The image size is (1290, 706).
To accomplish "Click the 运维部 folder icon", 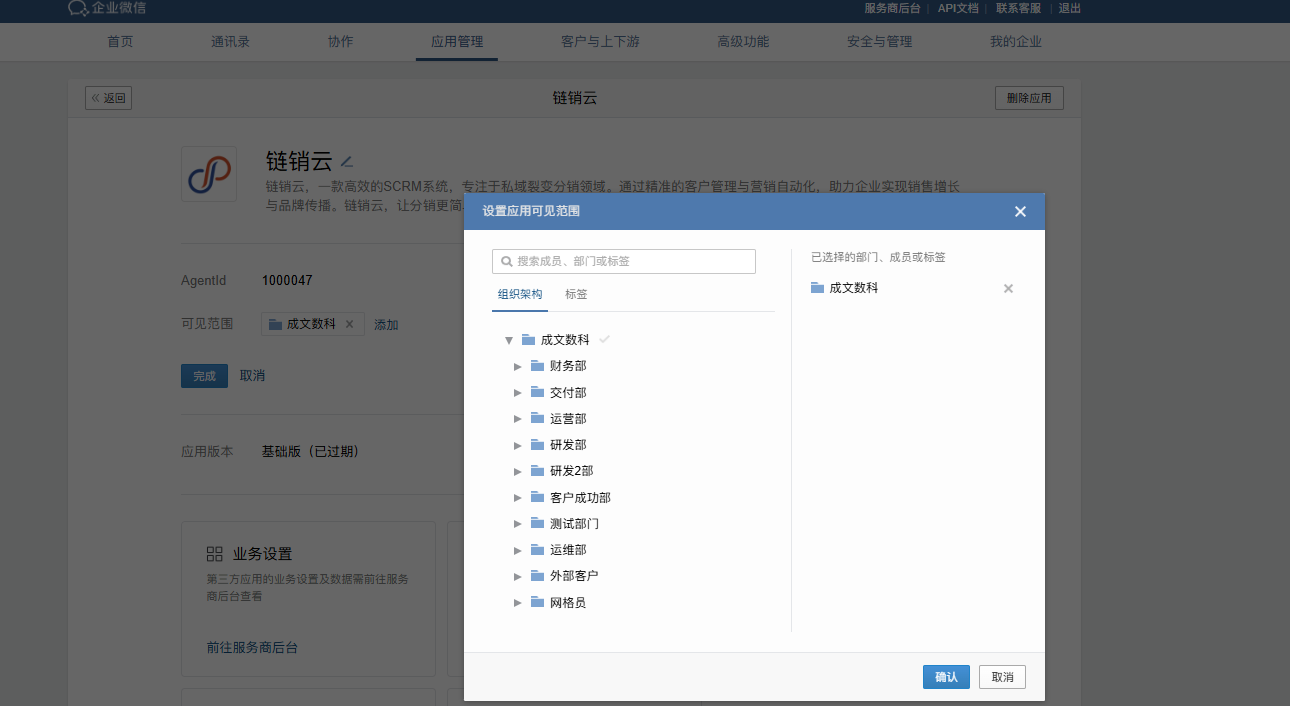I will pos(537,550).
